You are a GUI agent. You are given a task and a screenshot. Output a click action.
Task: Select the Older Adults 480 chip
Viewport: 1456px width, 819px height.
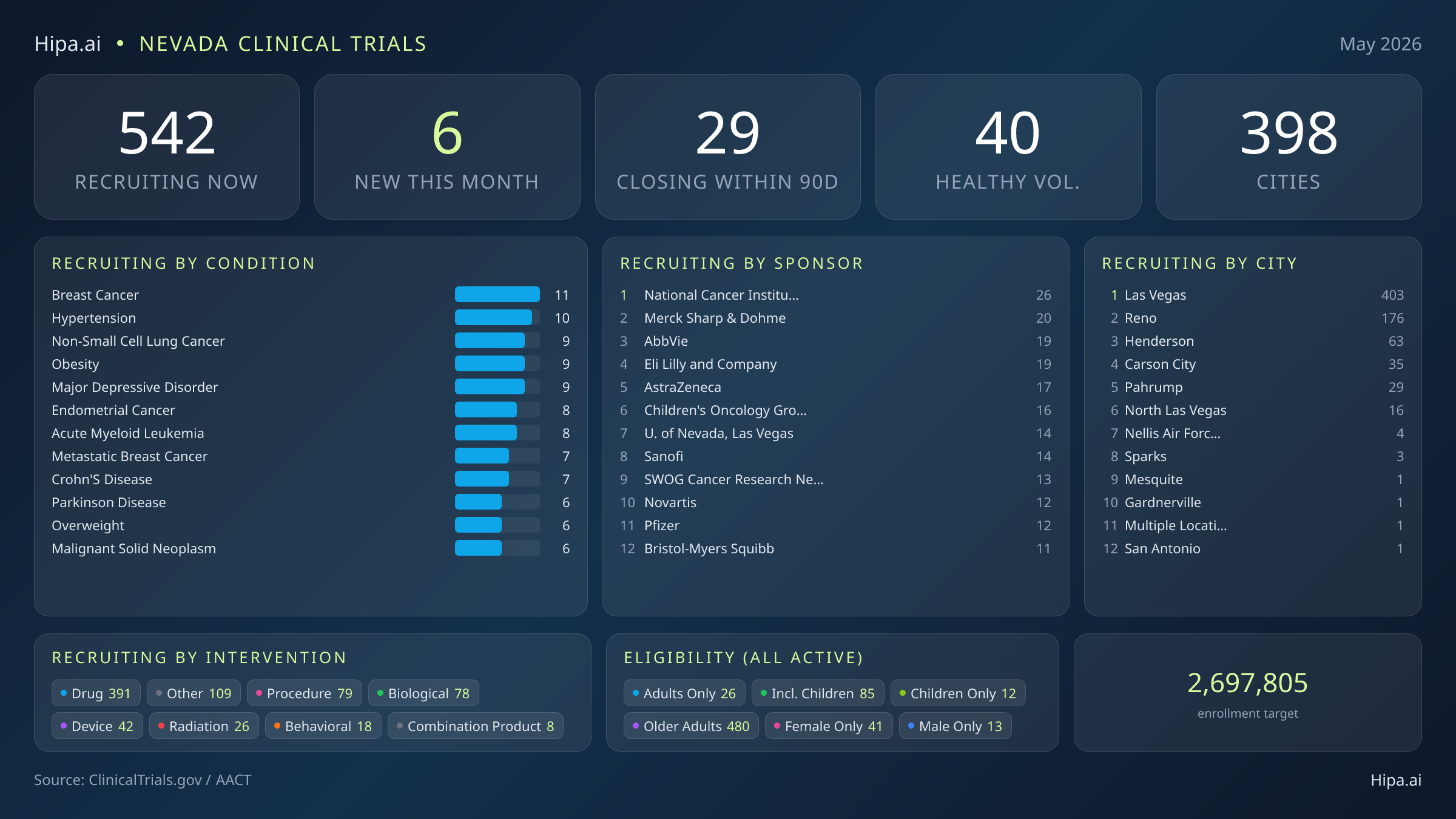pos(691,726)
